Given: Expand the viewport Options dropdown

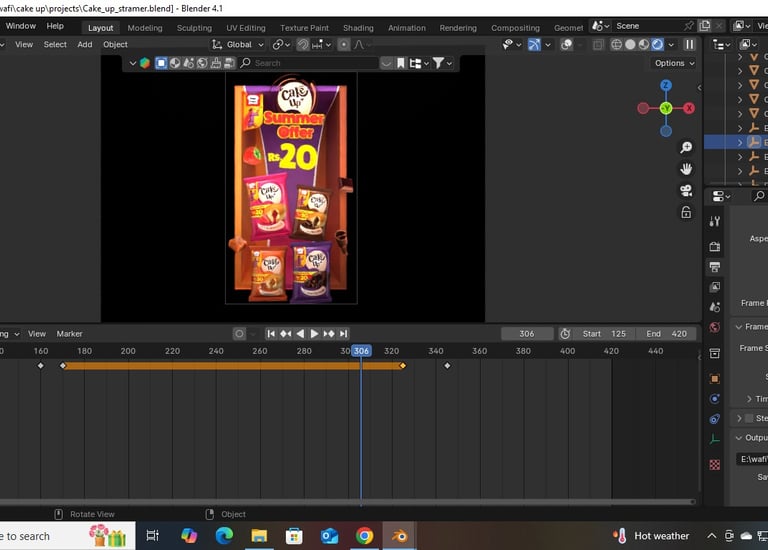Looking at the screenshot, I should (x=673, y=63).
